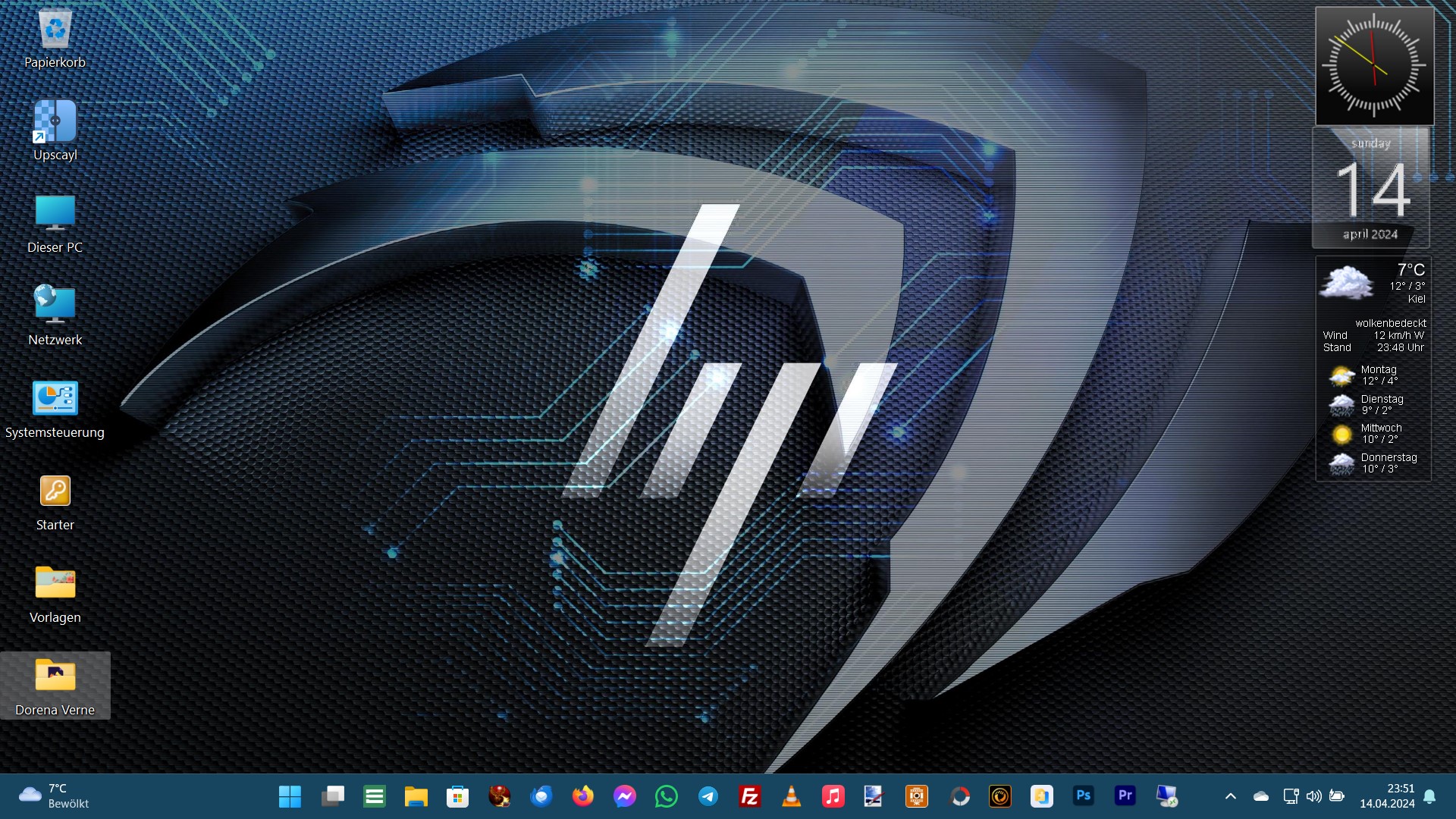This screenshot has width=1456, height=819.
Task: Open VLC media player taskbar icon
Action: (791, 796)
